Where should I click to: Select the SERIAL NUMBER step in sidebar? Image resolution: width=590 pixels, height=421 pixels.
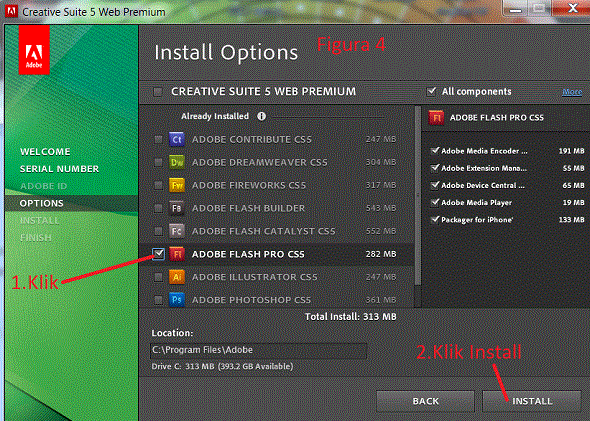(59, 169)
